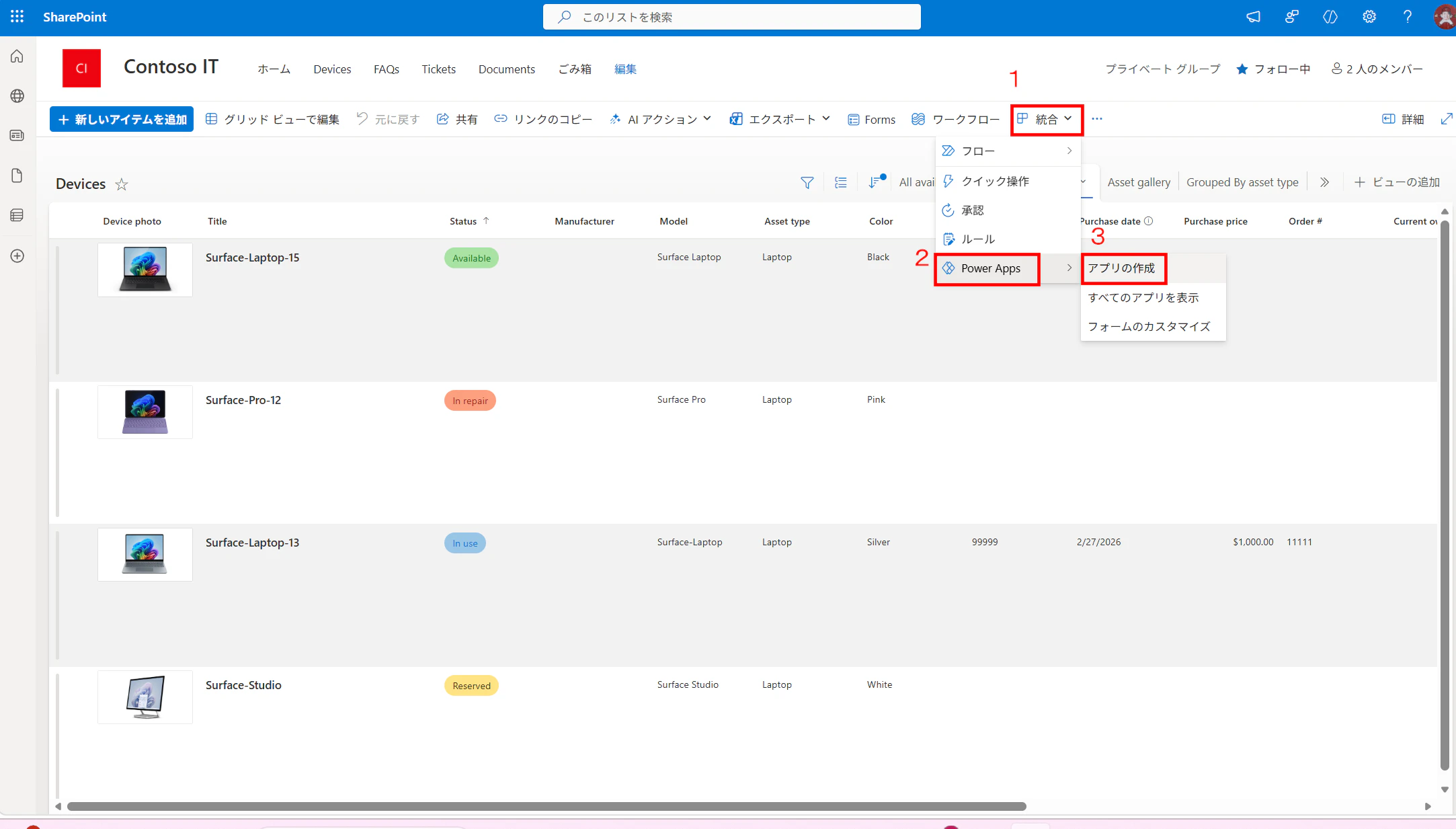Go to the Documents navigation link
Viewport: 1456px width, 829px height.
pyautogui.click(x=507, y=69)
